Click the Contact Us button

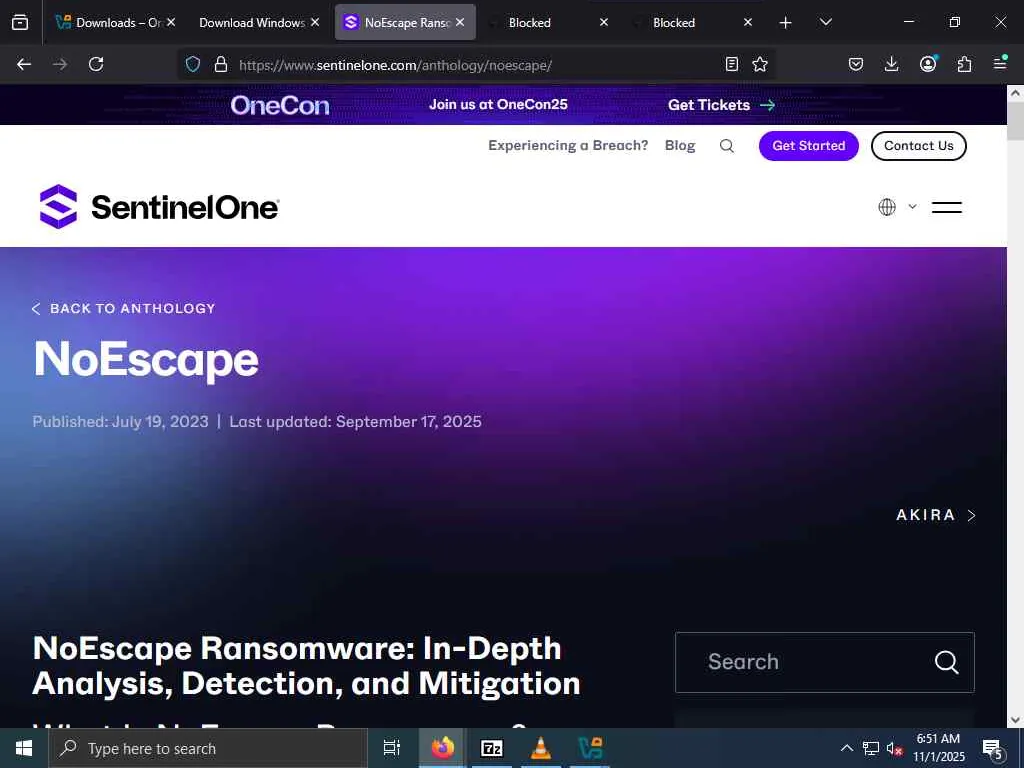(918, 146)
